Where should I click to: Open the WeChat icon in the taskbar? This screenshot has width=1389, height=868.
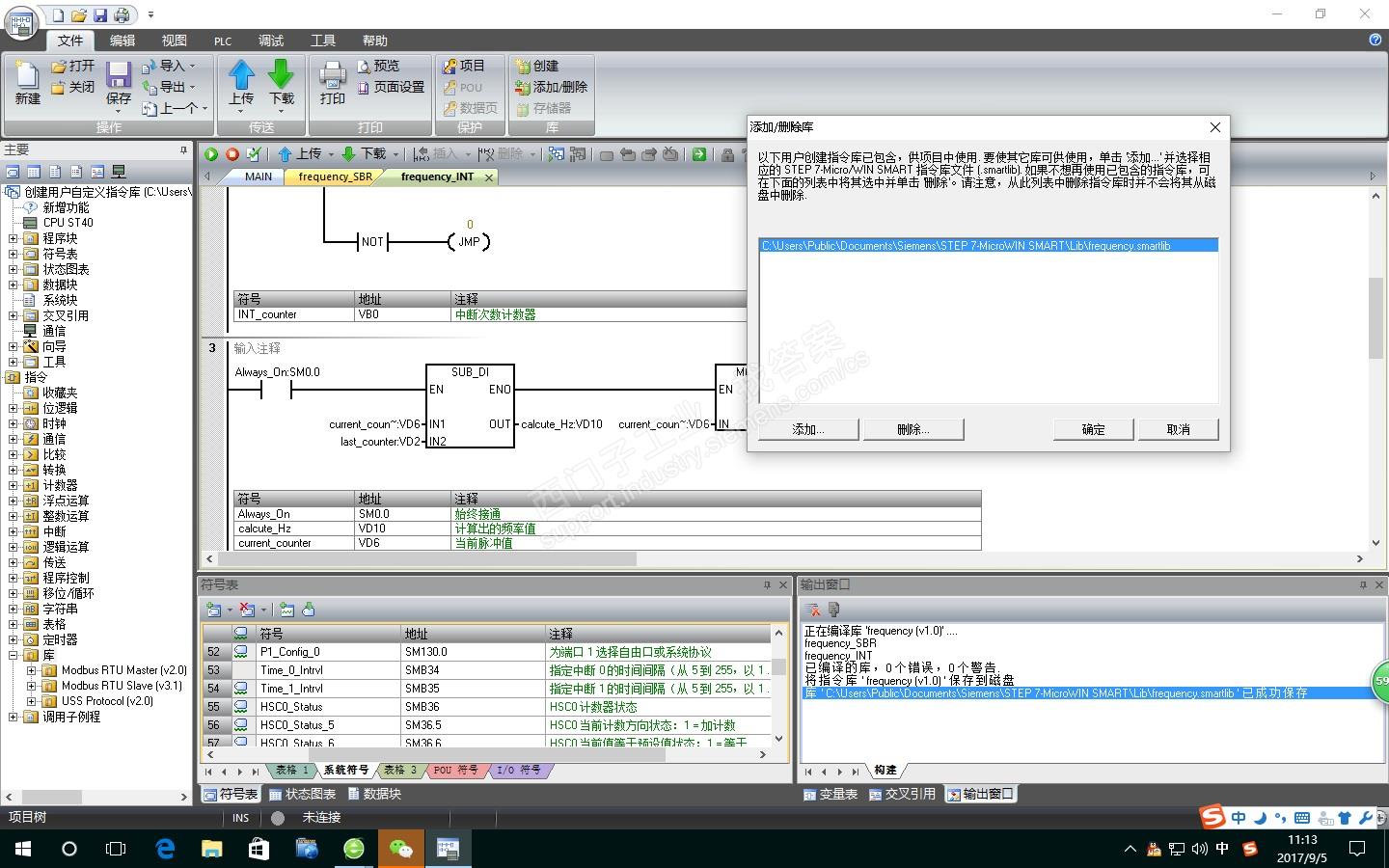[x=400, y=849]
